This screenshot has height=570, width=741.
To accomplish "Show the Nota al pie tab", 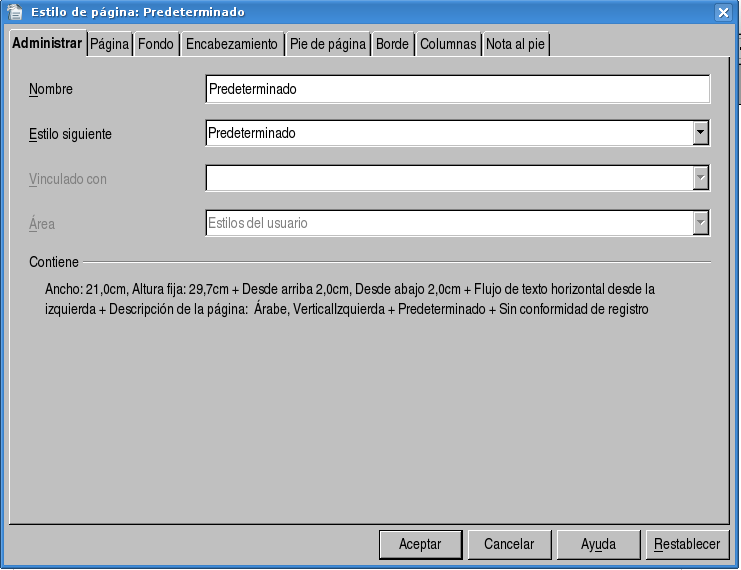I will coord(515,45).
